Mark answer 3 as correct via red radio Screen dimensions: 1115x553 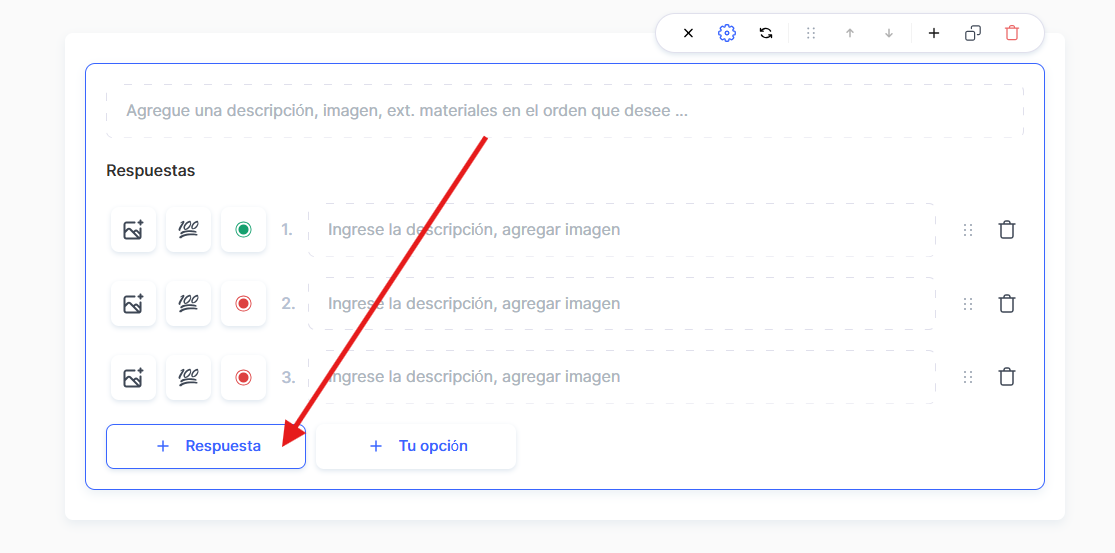243,377
